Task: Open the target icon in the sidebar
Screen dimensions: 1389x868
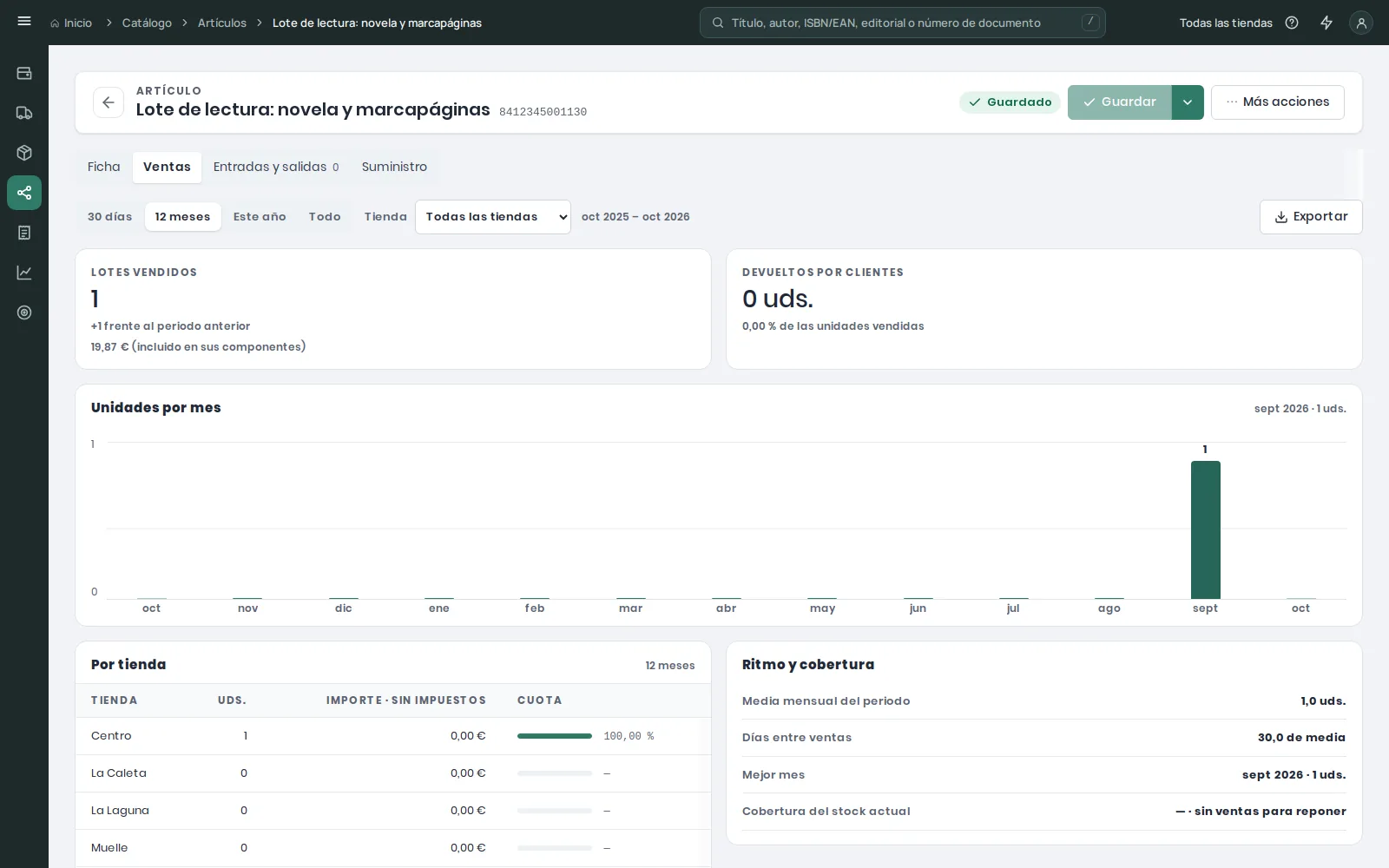Action: (x=24, y=312)
